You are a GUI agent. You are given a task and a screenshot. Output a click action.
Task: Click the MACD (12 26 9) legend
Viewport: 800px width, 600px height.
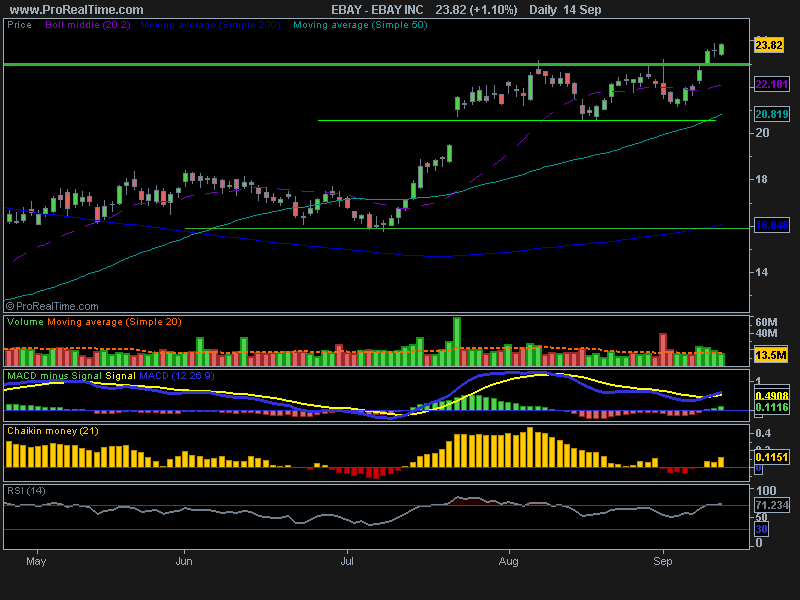(177, 376)
